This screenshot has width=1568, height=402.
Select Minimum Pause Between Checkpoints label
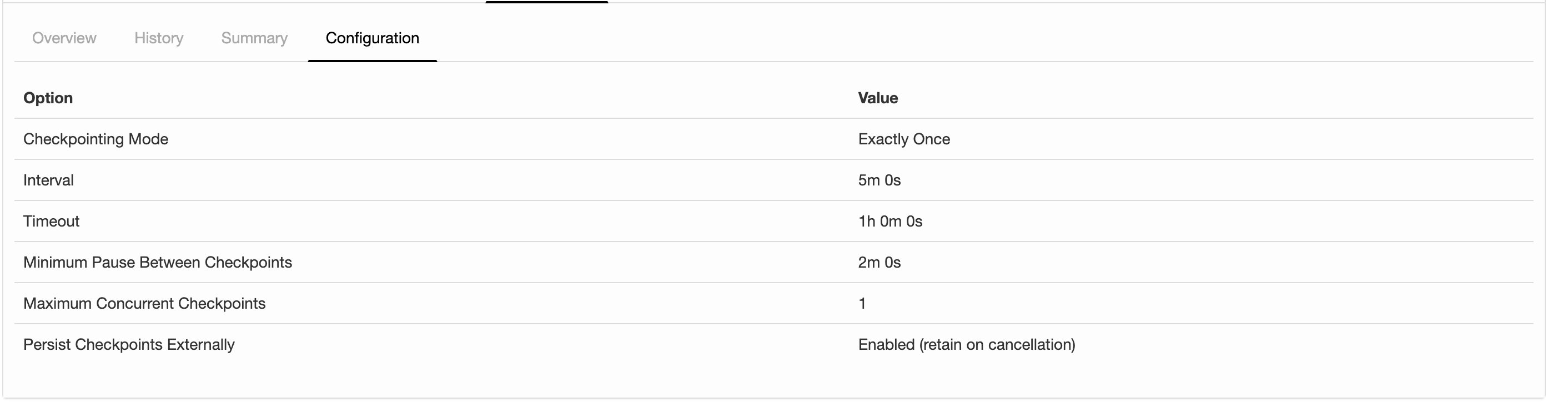[x=157, y=263]
